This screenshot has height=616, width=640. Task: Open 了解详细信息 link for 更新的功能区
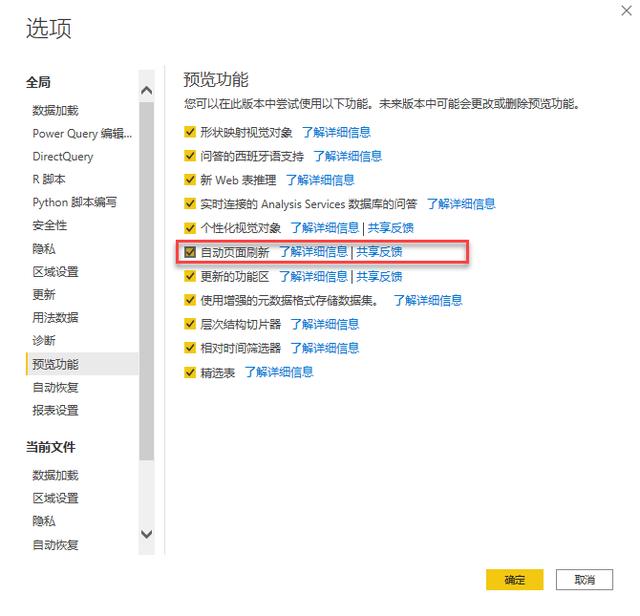[313, 276]
